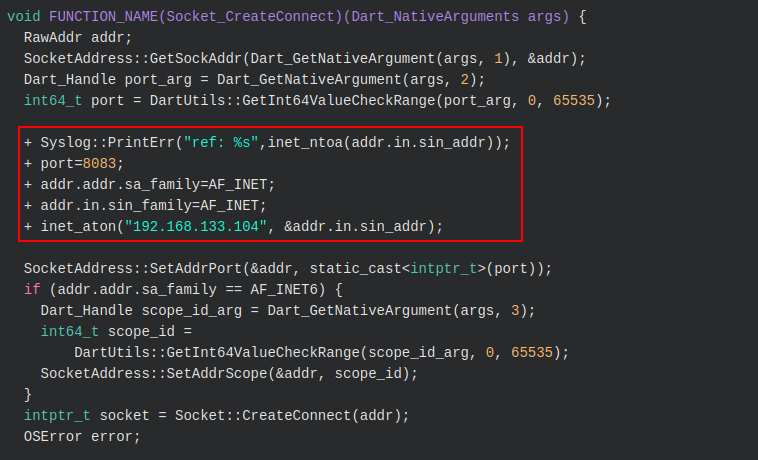The width and height of the screenshot is (758, 460).
Task: Click the added addr.addr.sa_family=AF_INET line
Action: (x=157, y=185)
